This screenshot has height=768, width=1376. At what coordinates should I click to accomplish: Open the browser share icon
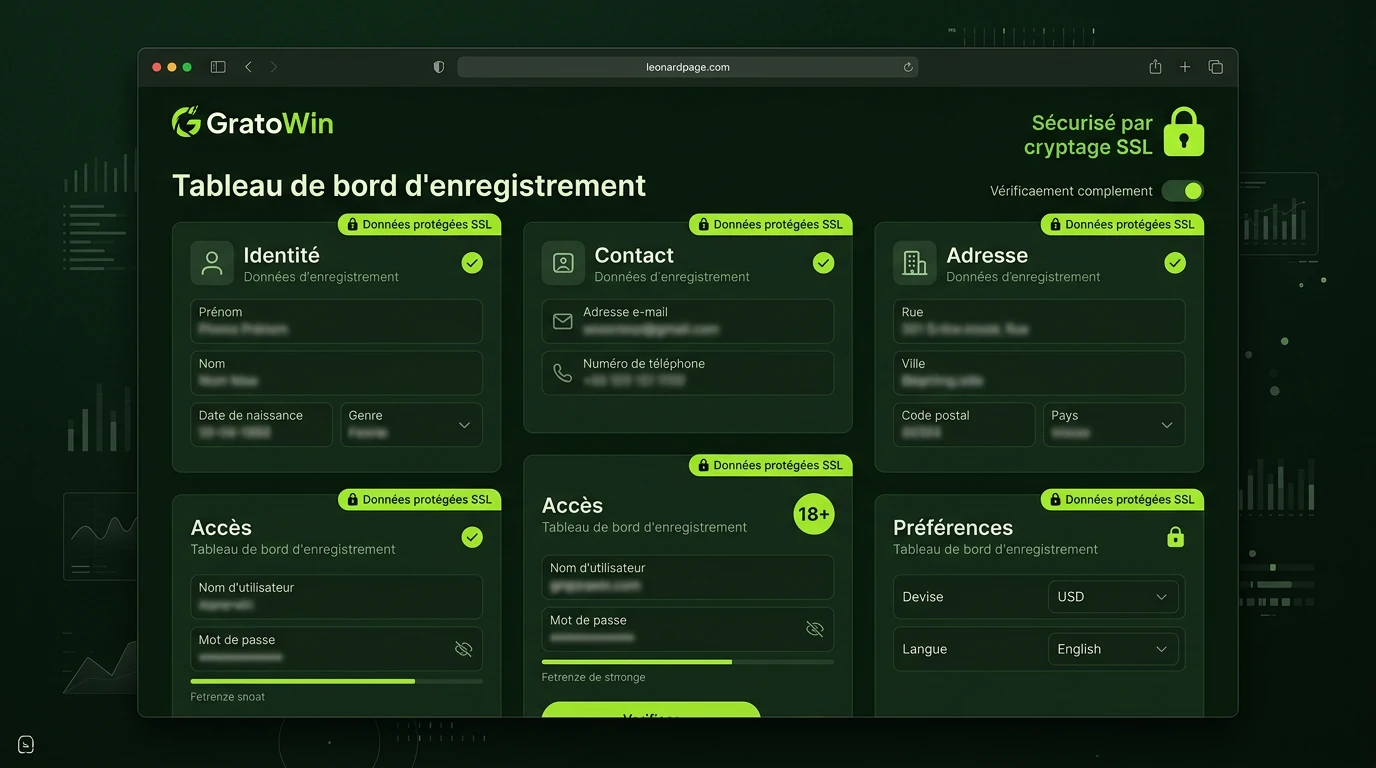(1155, 67)
